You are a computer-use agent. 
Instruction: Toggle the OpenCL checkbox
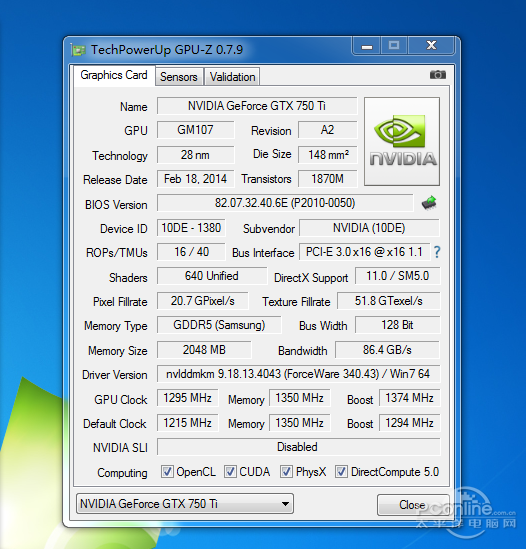tap(167, 472)
